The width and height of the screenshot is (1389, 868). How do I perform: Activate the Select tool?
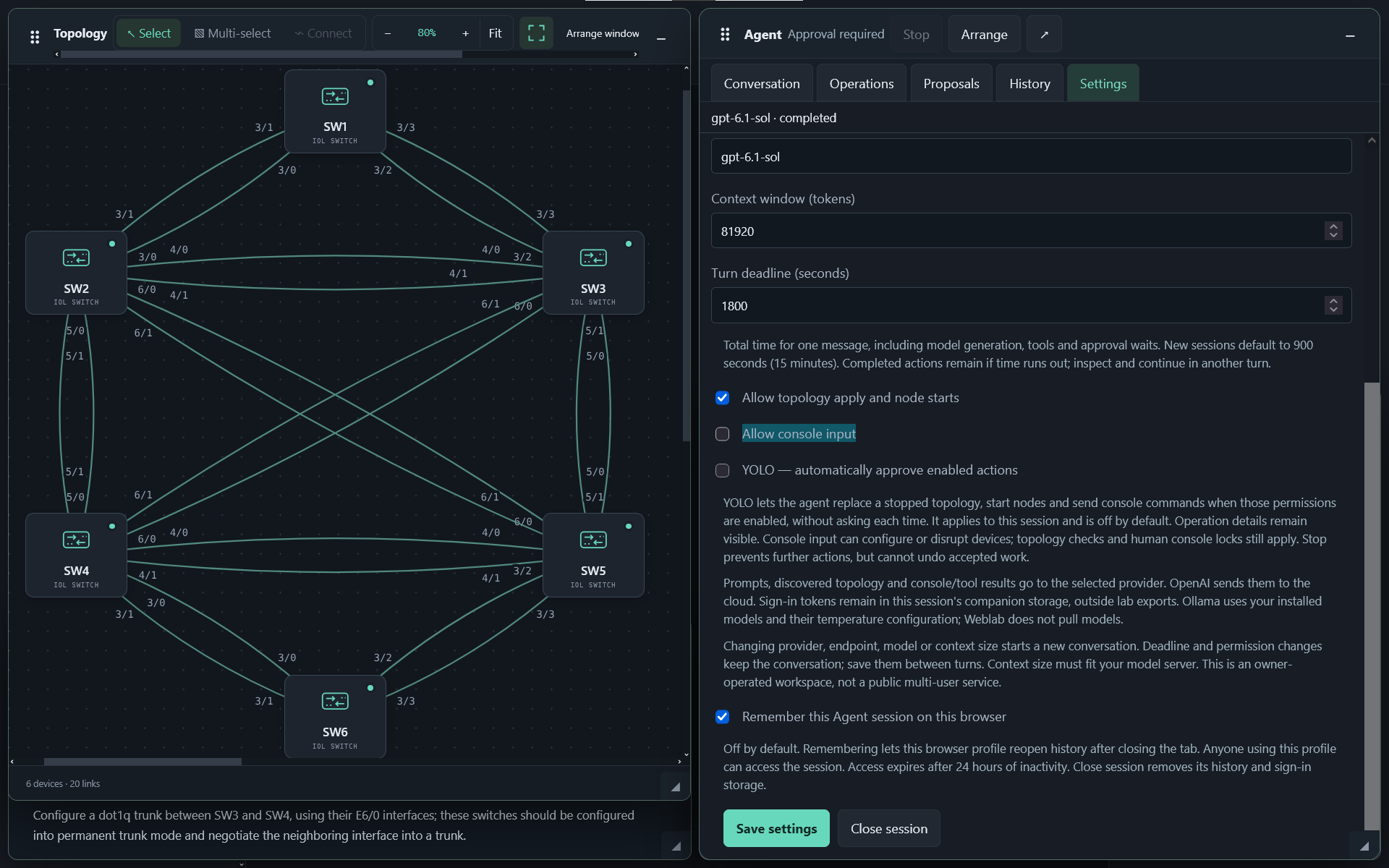[x=149, y=33]
